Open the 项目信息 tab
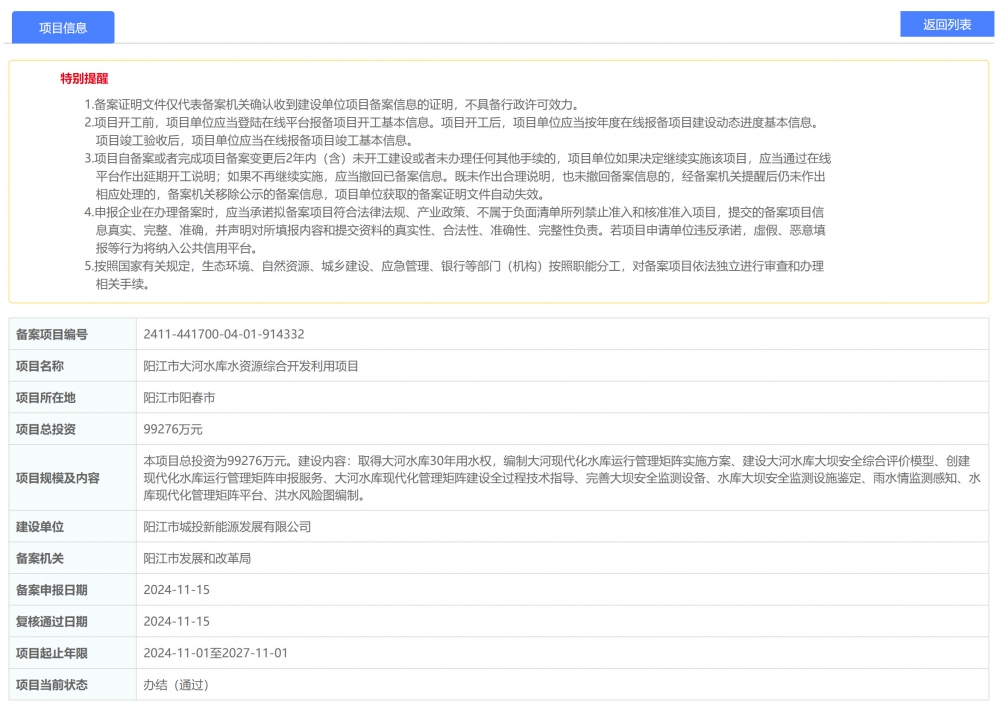Screen dimensions: 1000x709 tap(63, 27)
